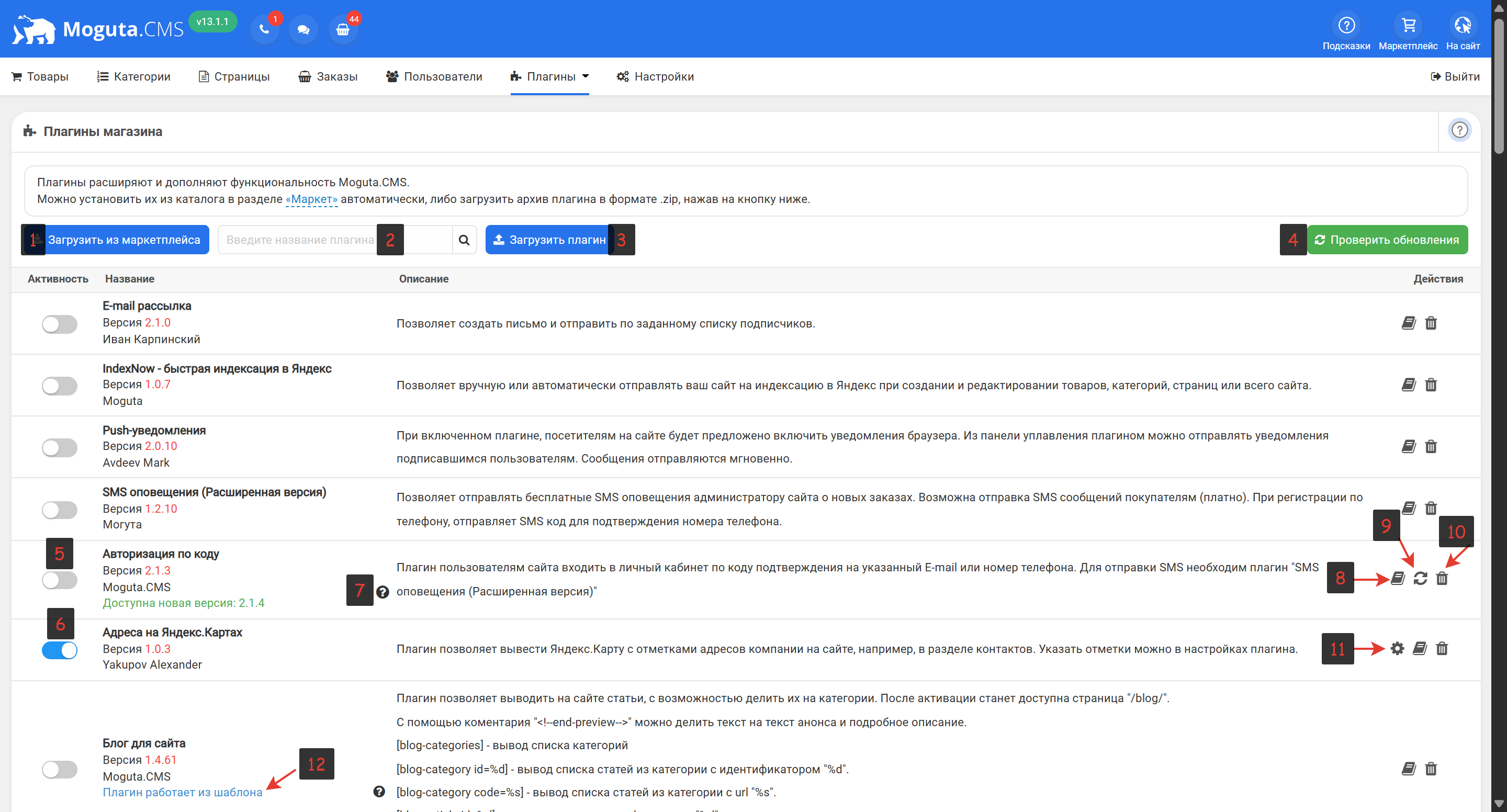Open documentation for E-mail рассылка plugin

pos(1408,323)
